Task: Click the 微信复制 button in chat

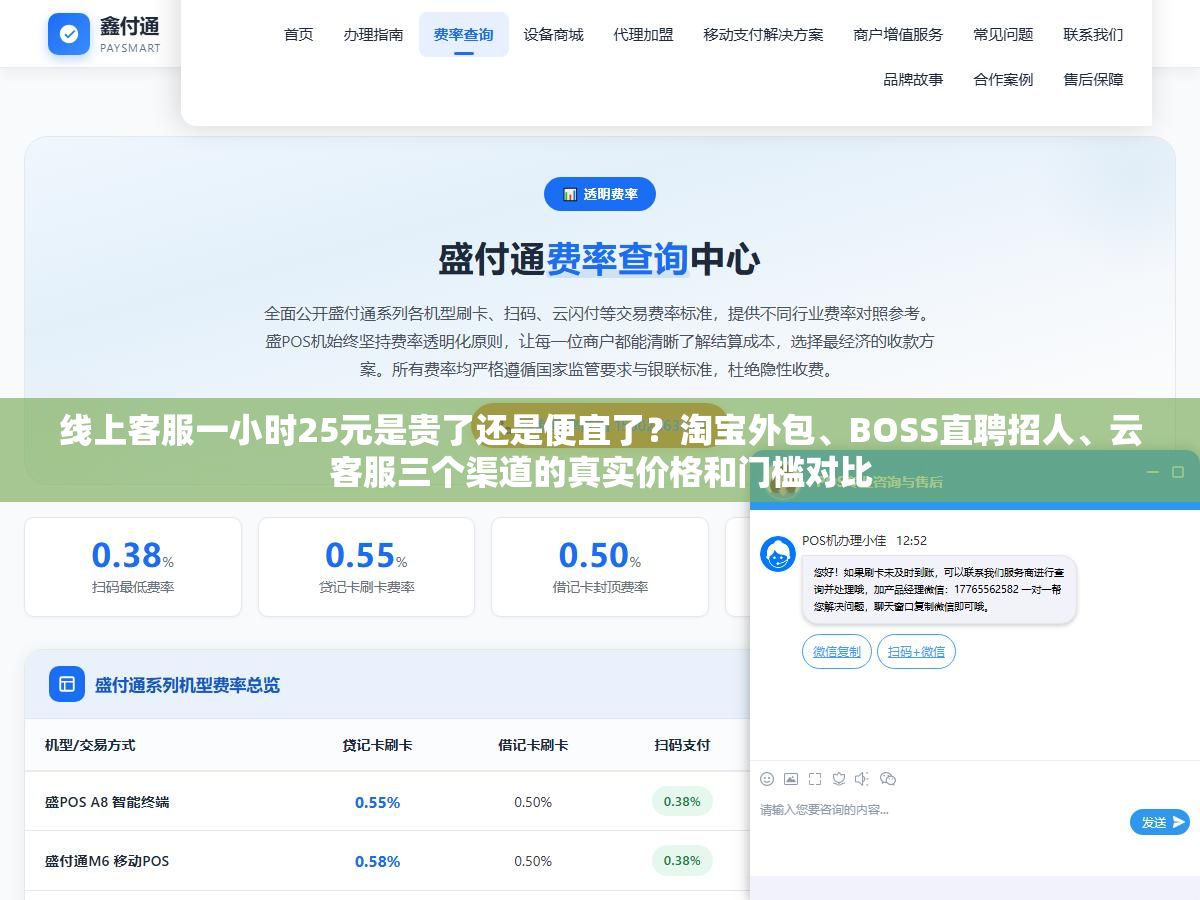Action: point(837,651)
